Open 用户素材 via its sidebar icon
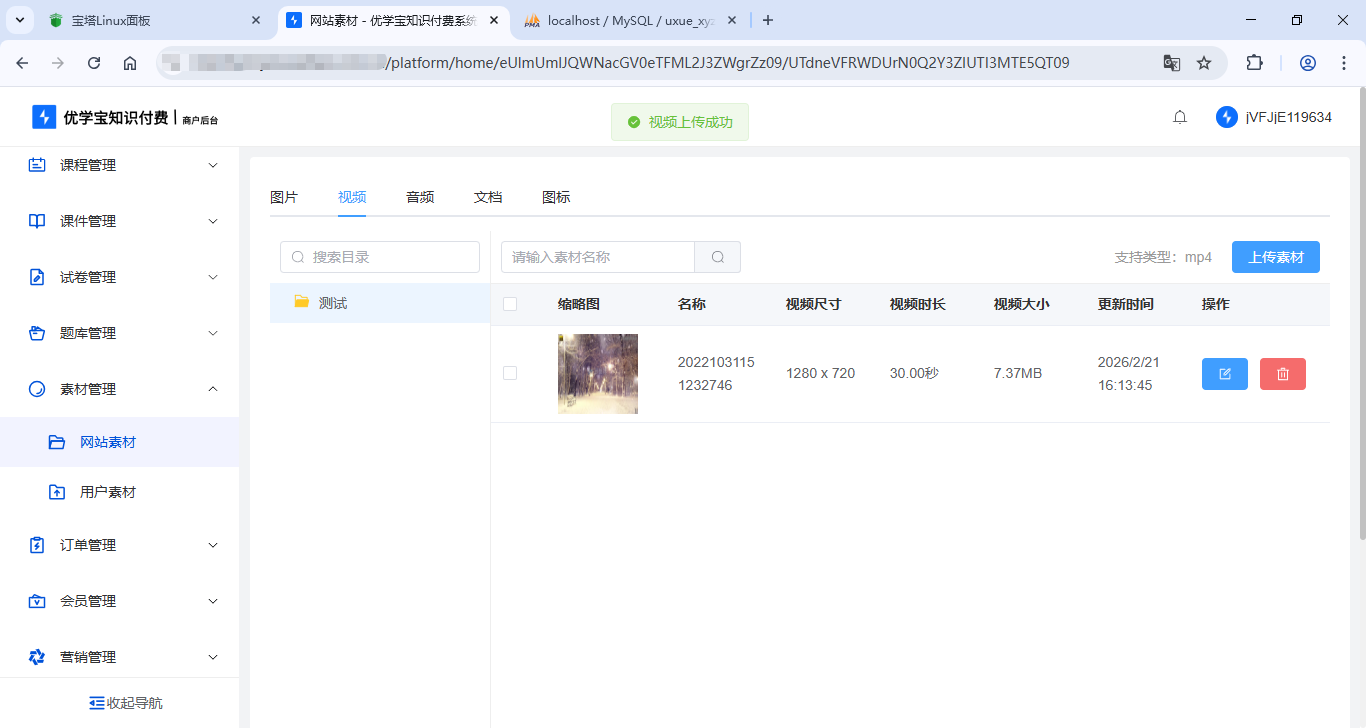 (x=57, y=491)
